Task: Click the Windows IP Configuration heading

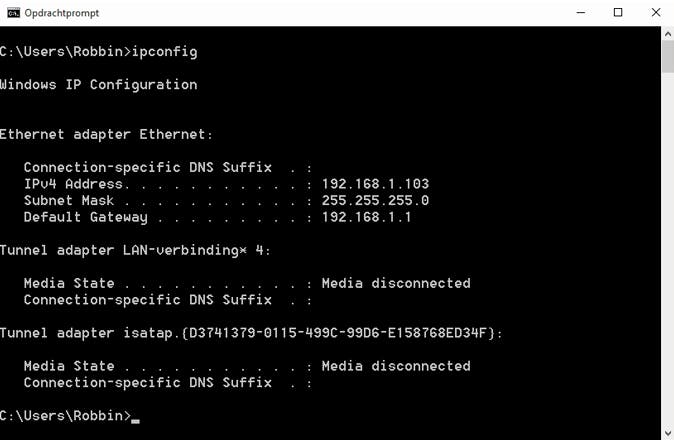Action: click(x=98, y=84)
